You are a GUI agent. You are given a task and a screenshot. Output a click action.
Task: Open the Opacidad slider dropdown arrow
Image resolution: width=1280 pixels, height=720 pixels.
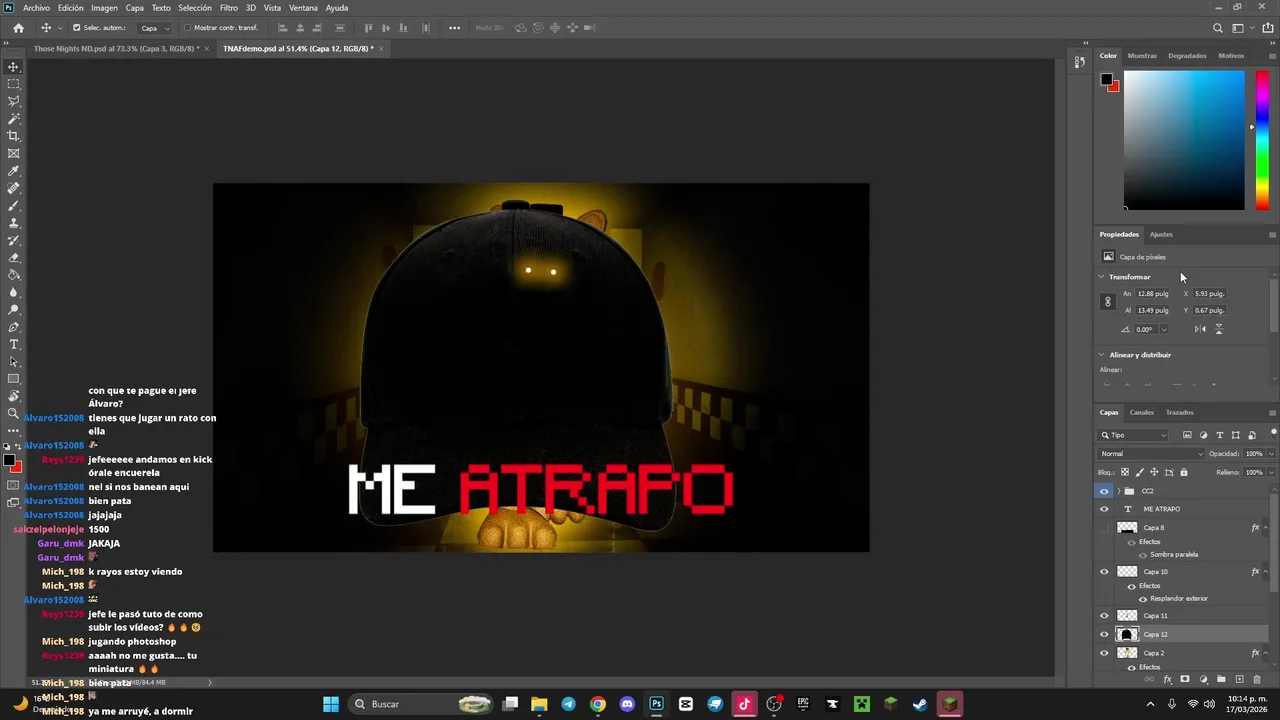pyautogui.click(x=1271, y=453)
